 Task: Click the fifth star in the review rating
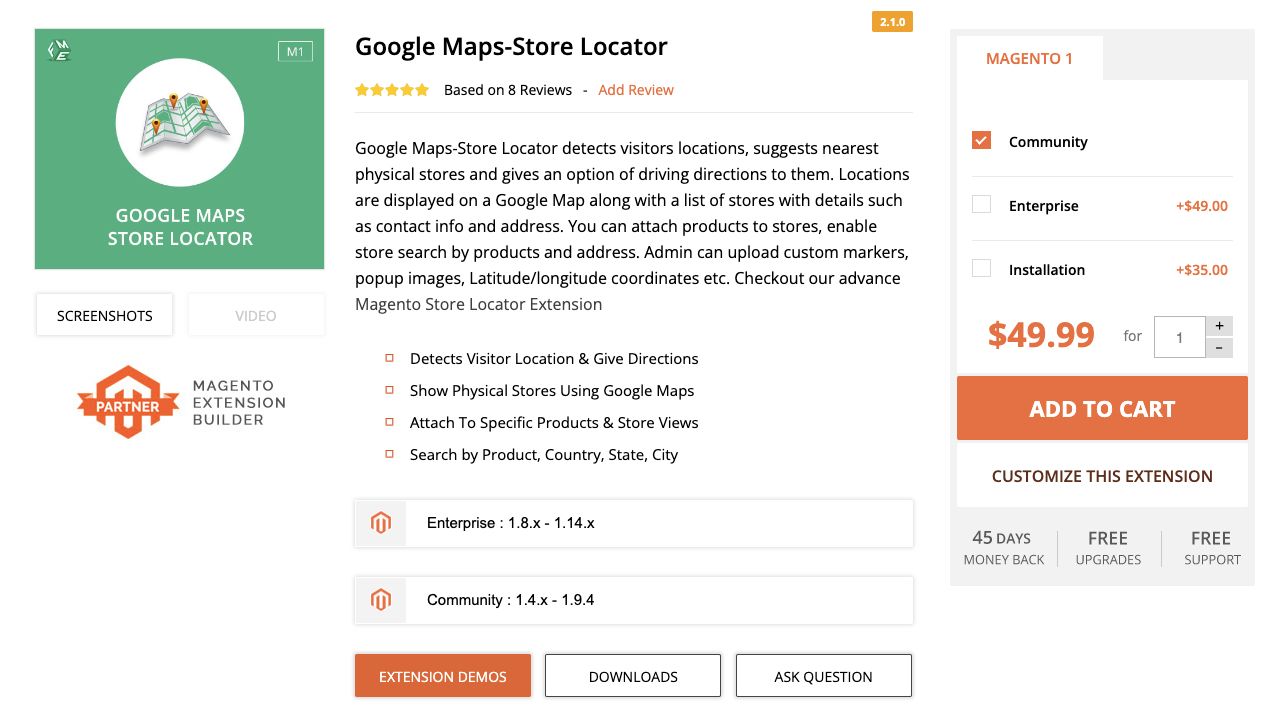(422, 89)
